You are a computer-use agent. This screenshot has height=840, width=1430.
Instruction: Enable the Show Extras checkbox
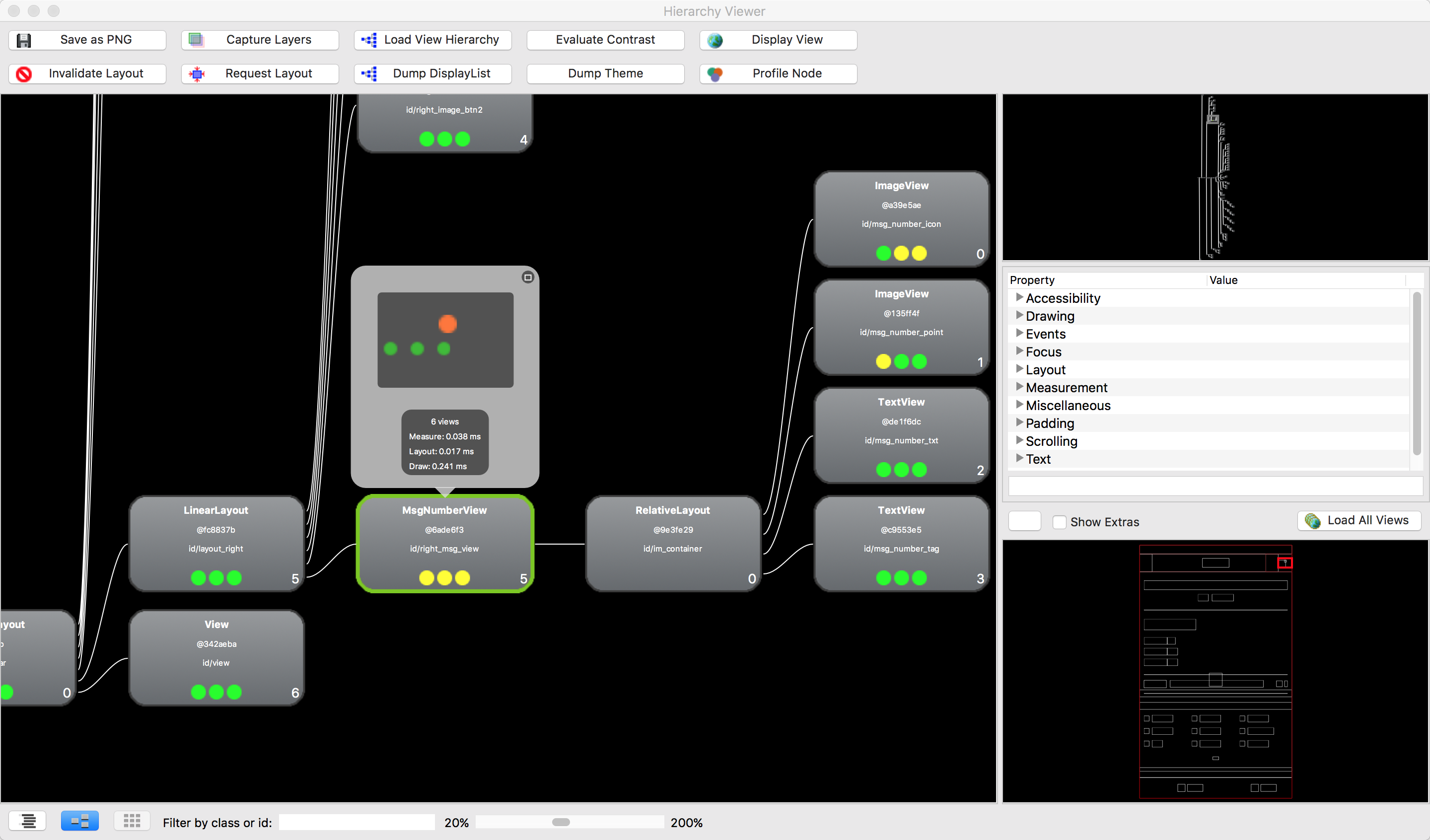[x=1059, y=522]
